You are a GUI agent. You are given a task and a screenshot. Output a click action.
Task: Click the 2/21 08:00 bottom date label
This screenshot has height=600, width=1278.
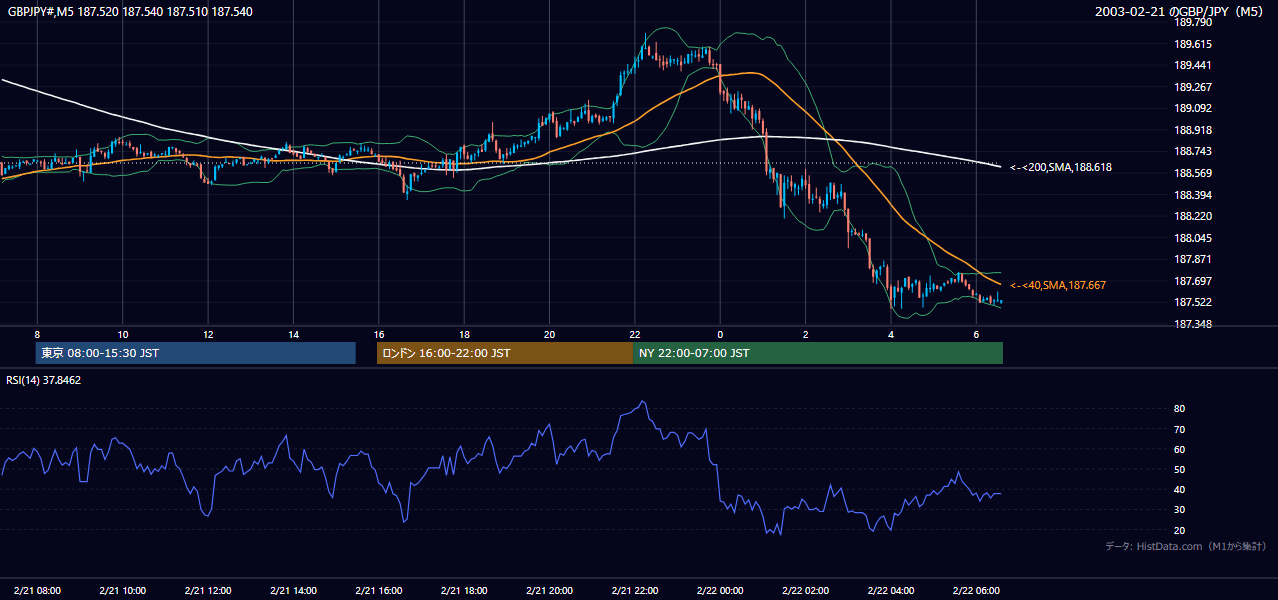pos(37,590)
